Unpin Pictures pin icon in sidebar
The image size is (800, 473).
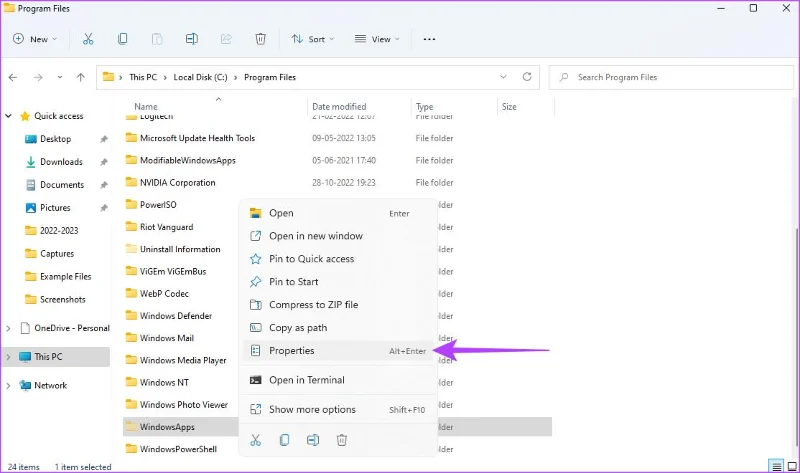click(104, 208)
